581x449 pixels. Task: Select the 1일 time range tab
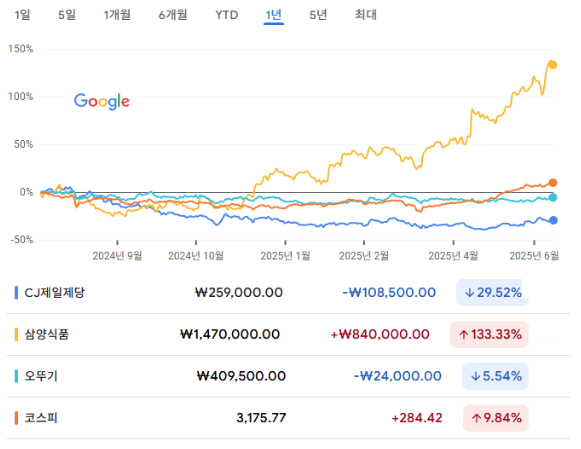point(22,15)
